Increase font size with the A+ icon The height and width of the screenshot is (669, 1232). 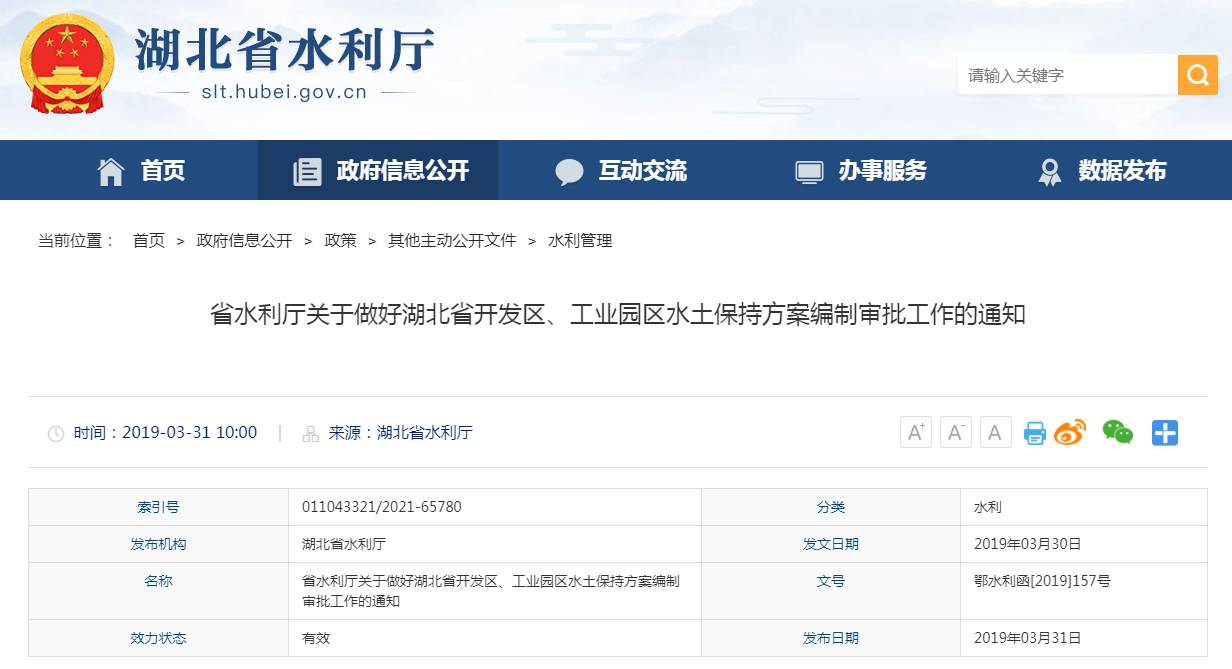[x=915, y=431]
